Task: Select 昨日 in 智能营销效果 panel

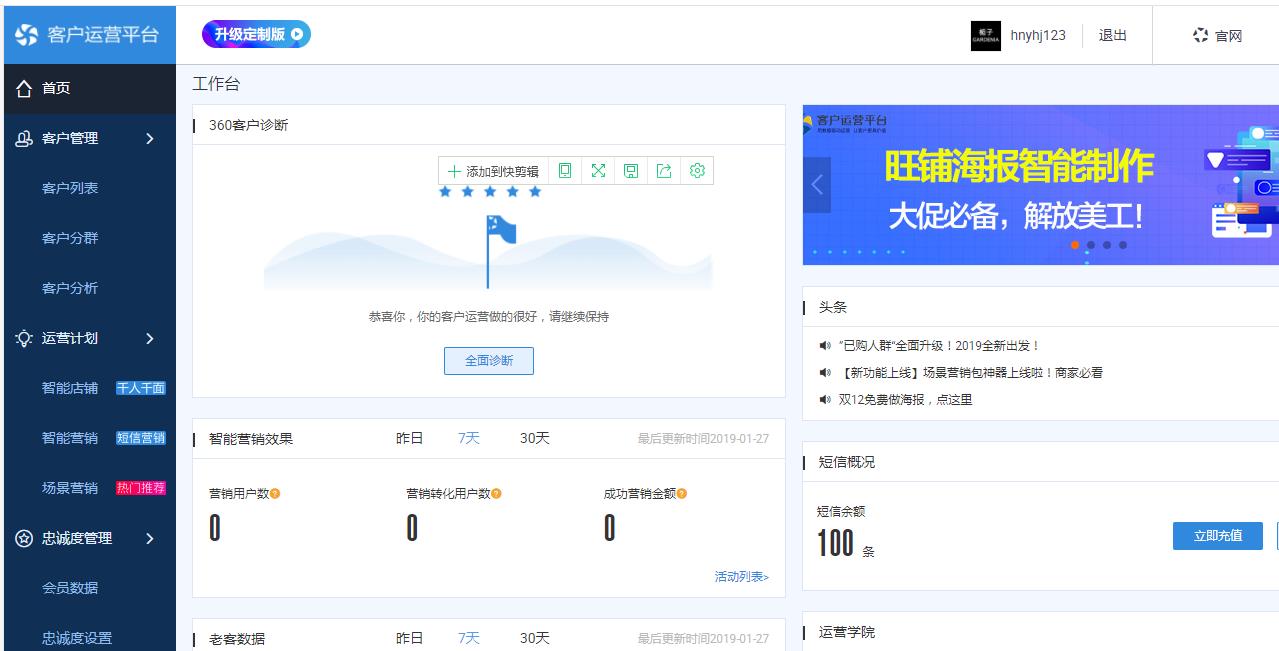Action: click(x=409, y=438)
